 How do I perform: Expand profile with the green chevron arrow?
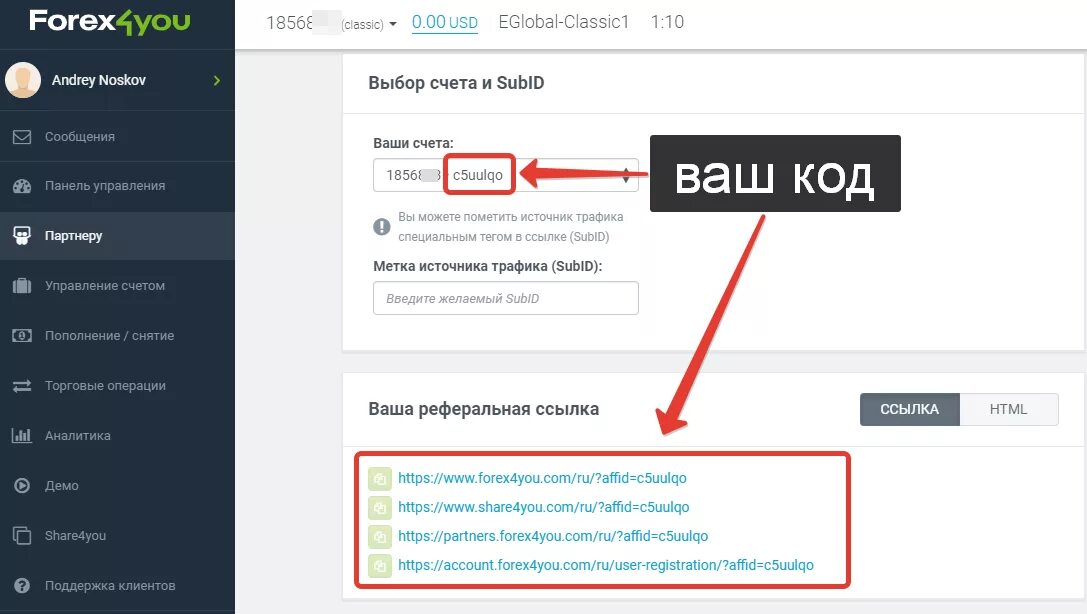click(217, 80)
